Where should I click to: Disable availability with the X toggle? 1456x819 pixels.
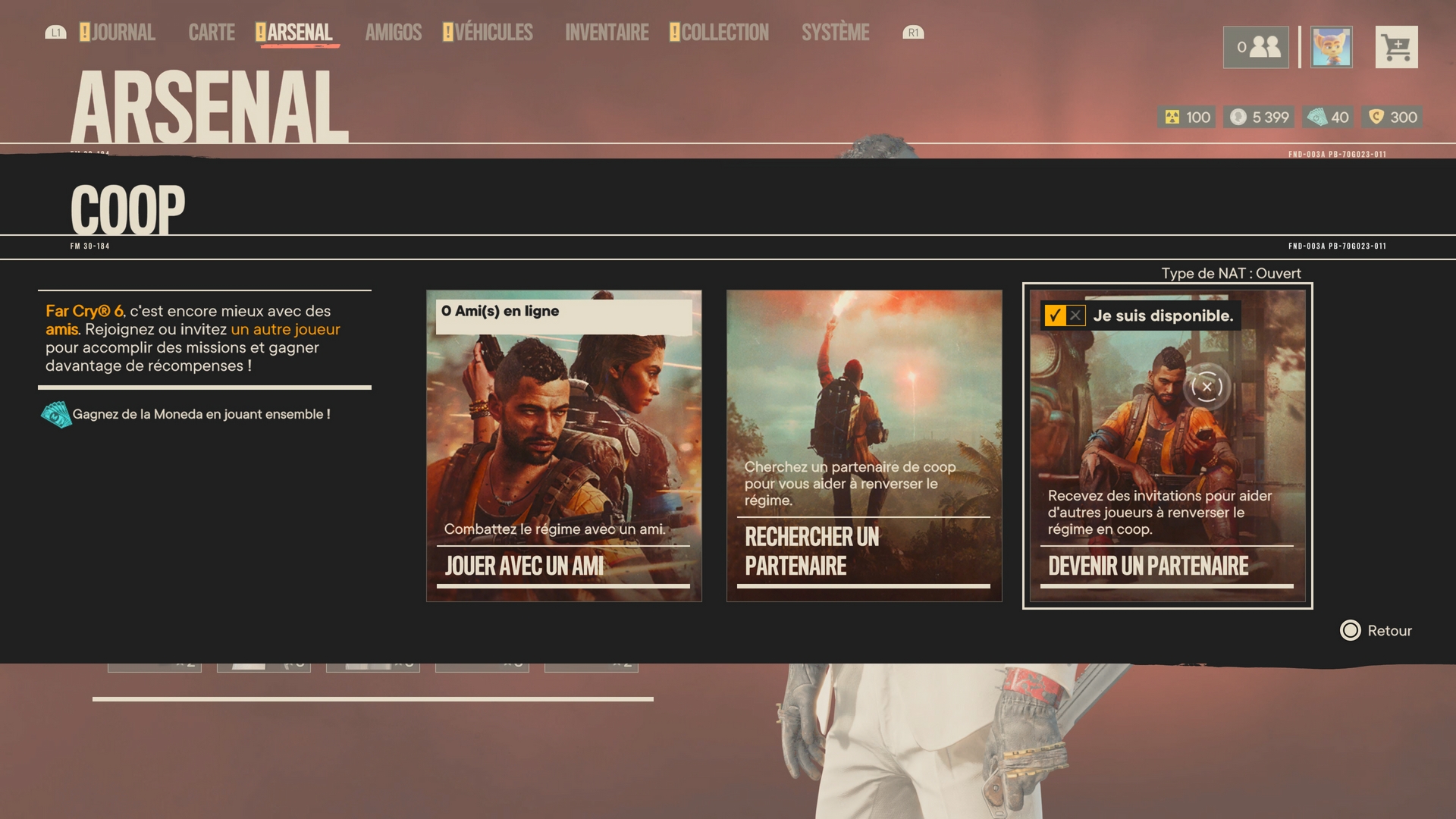pos(1075,315)
